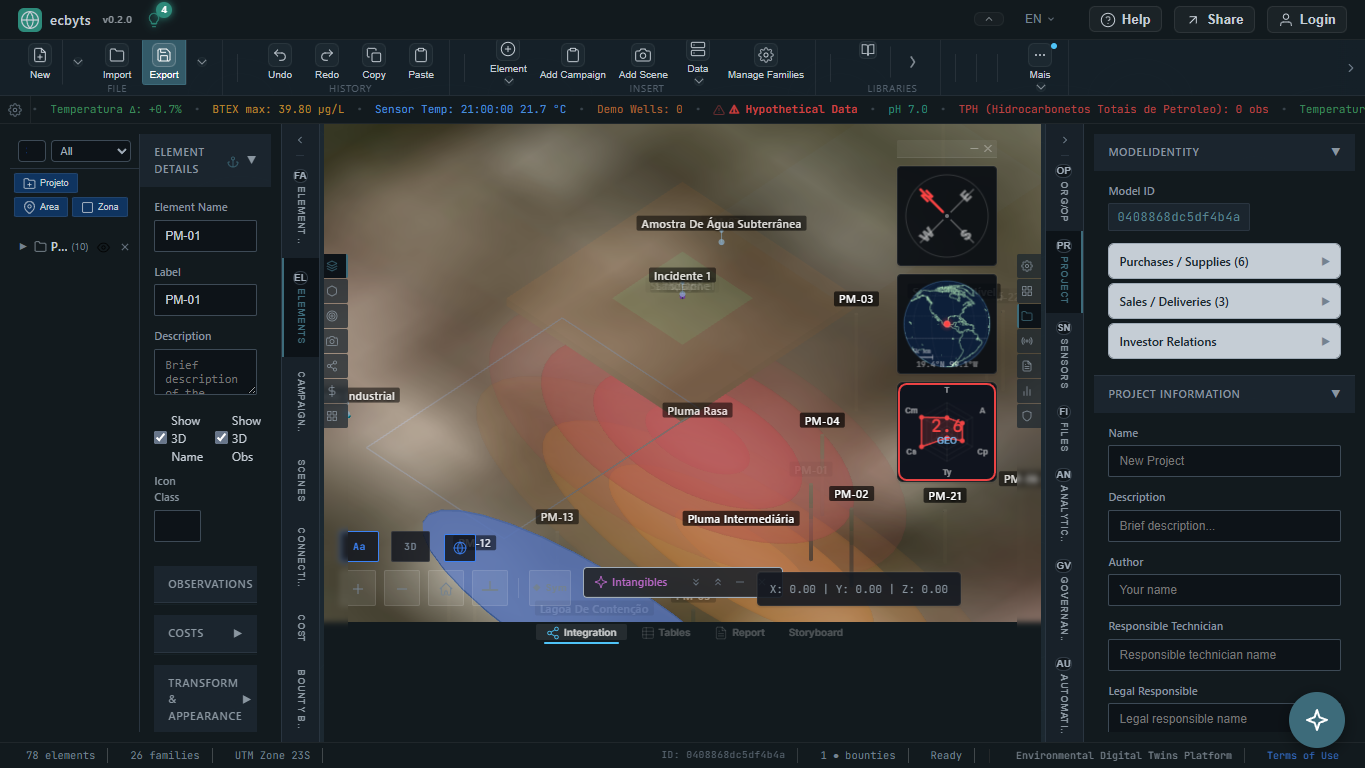Click the bar chart icon on right strip
This screenshot has height=768, width=1365.
click(1027, 391)
